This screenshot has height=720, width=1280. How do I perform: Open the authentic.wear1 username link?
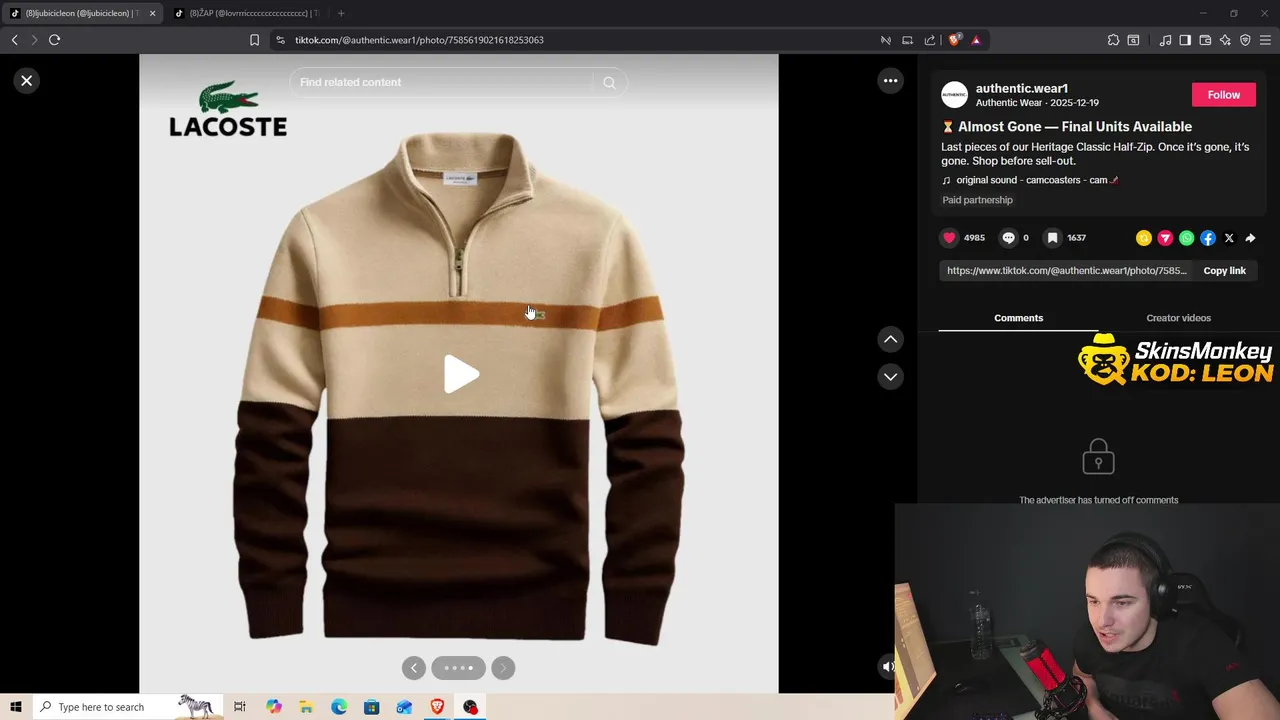pyautogui.click(x=1022, y=88)
